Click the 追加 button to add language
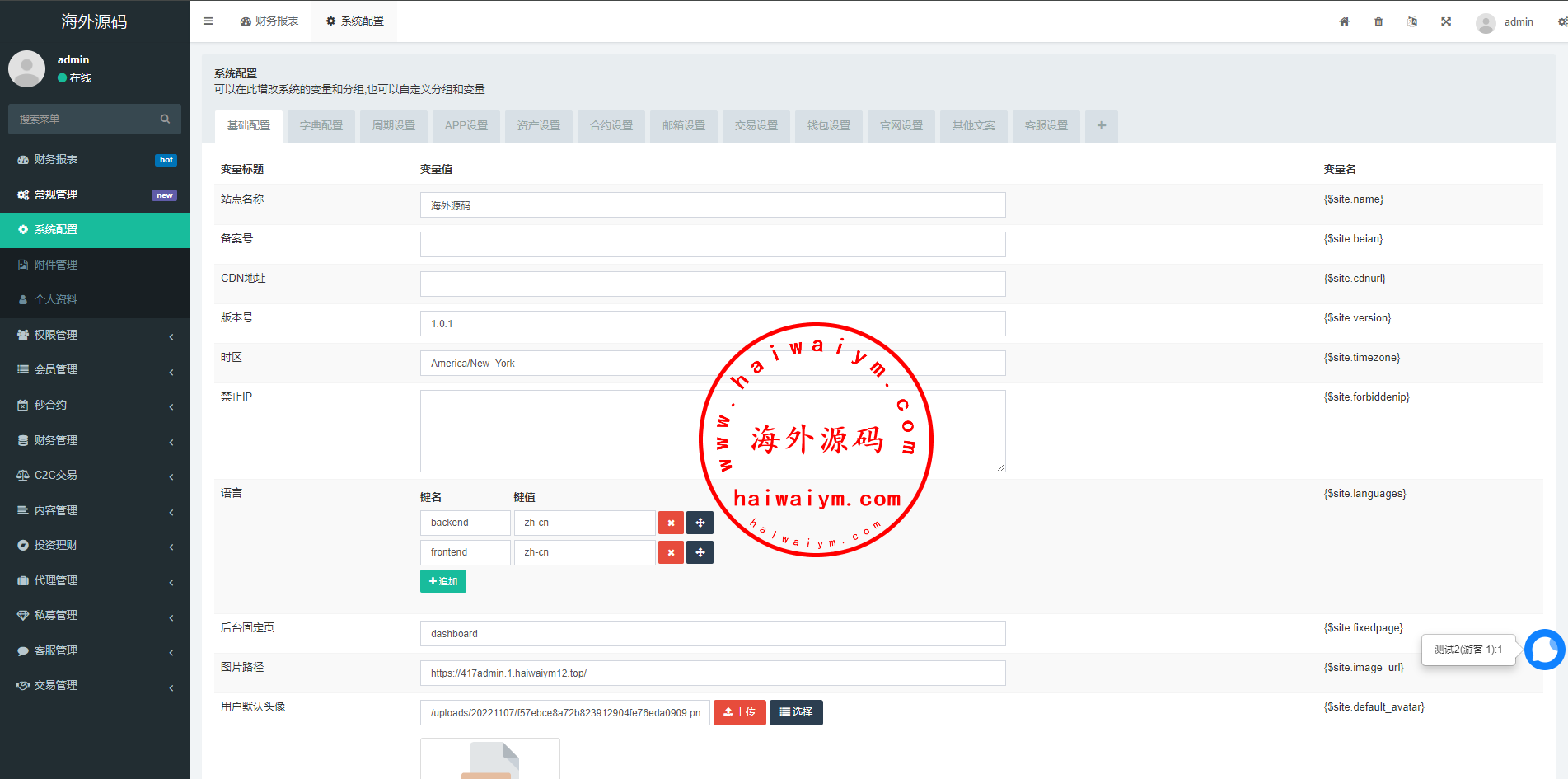1568x779 pixels. 443,582
